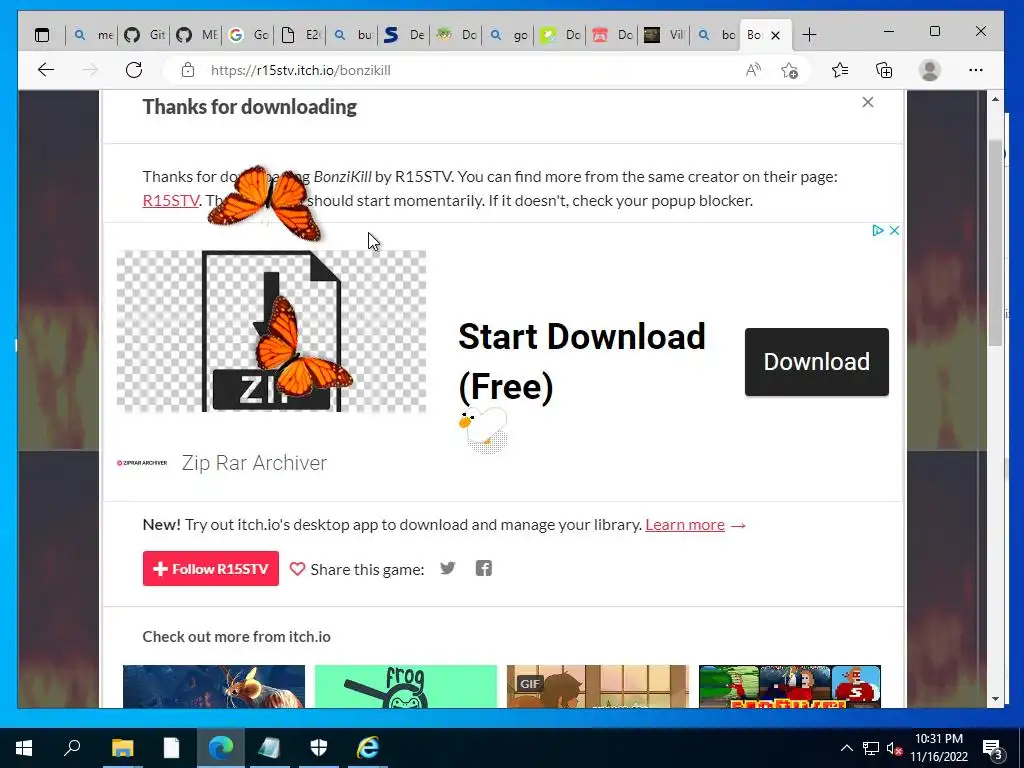Screen dimensions: 1024x768
Task: Open the taskbar search icon
Action: tap(72, 747)
